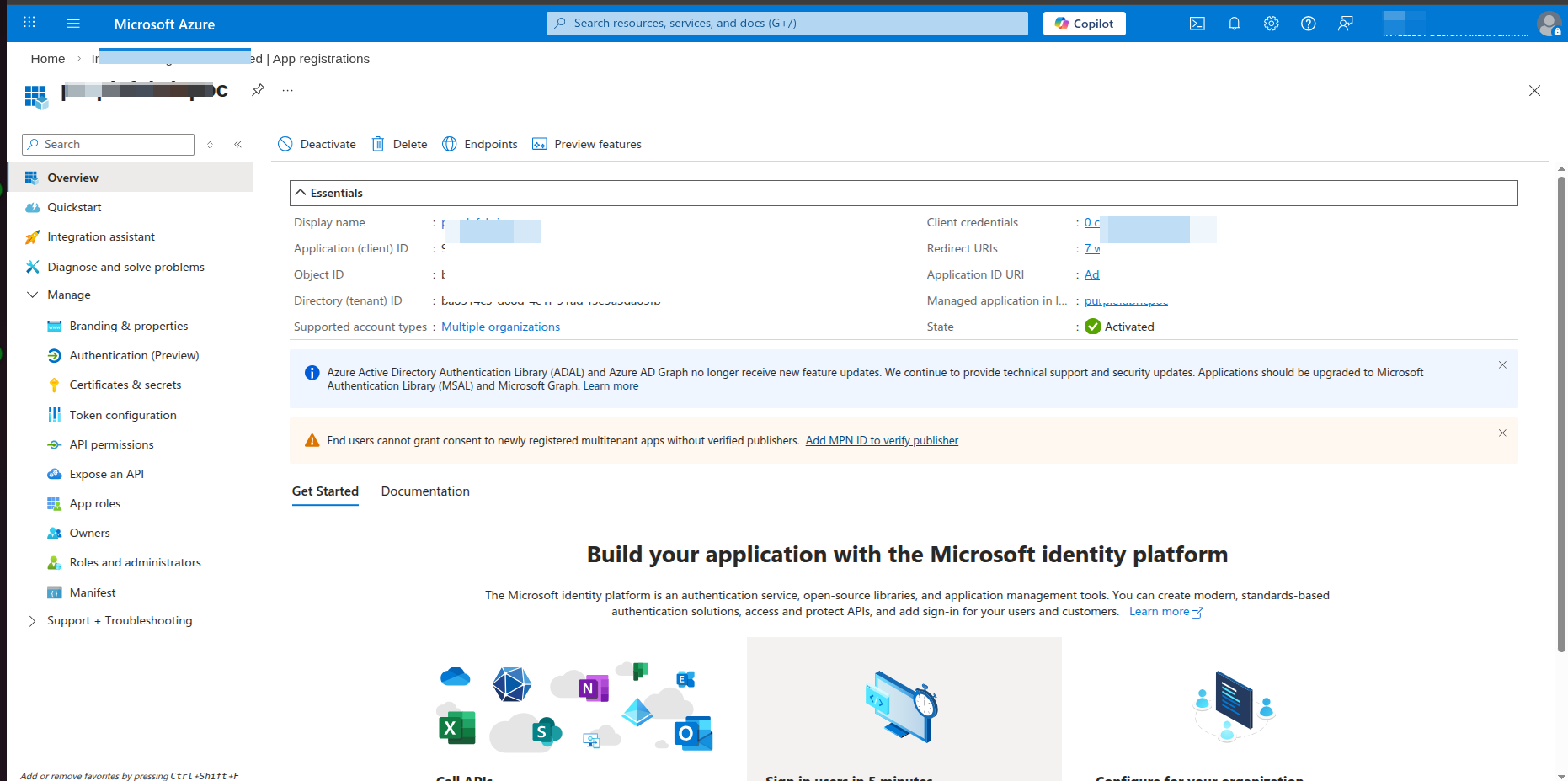Click the Configure for your organization illustration
Screen dimensions: 1568x781
[x=1234, y=706]
